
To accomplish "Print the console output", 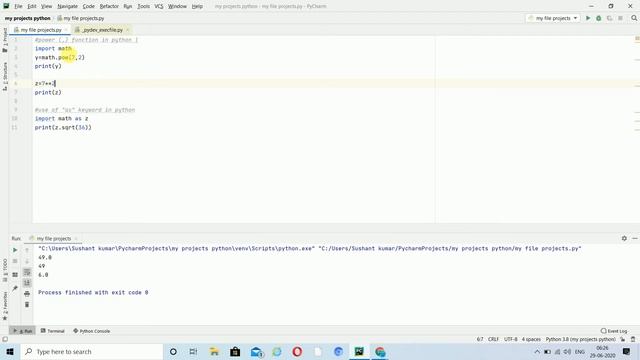I will coord(27,293).
